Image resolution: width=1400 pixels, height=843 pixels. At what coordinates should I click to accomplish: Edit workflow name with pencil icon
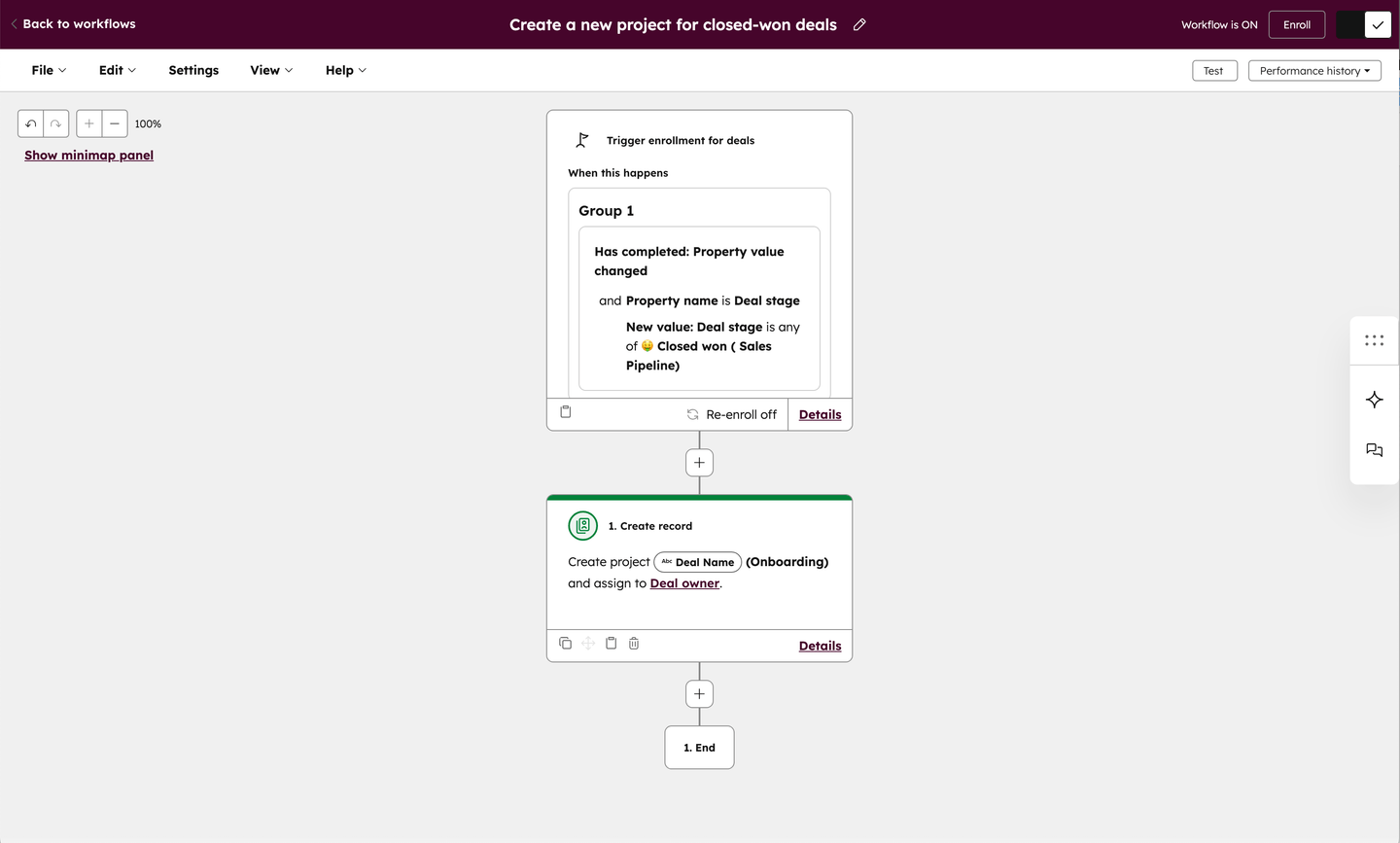(859, 24)
